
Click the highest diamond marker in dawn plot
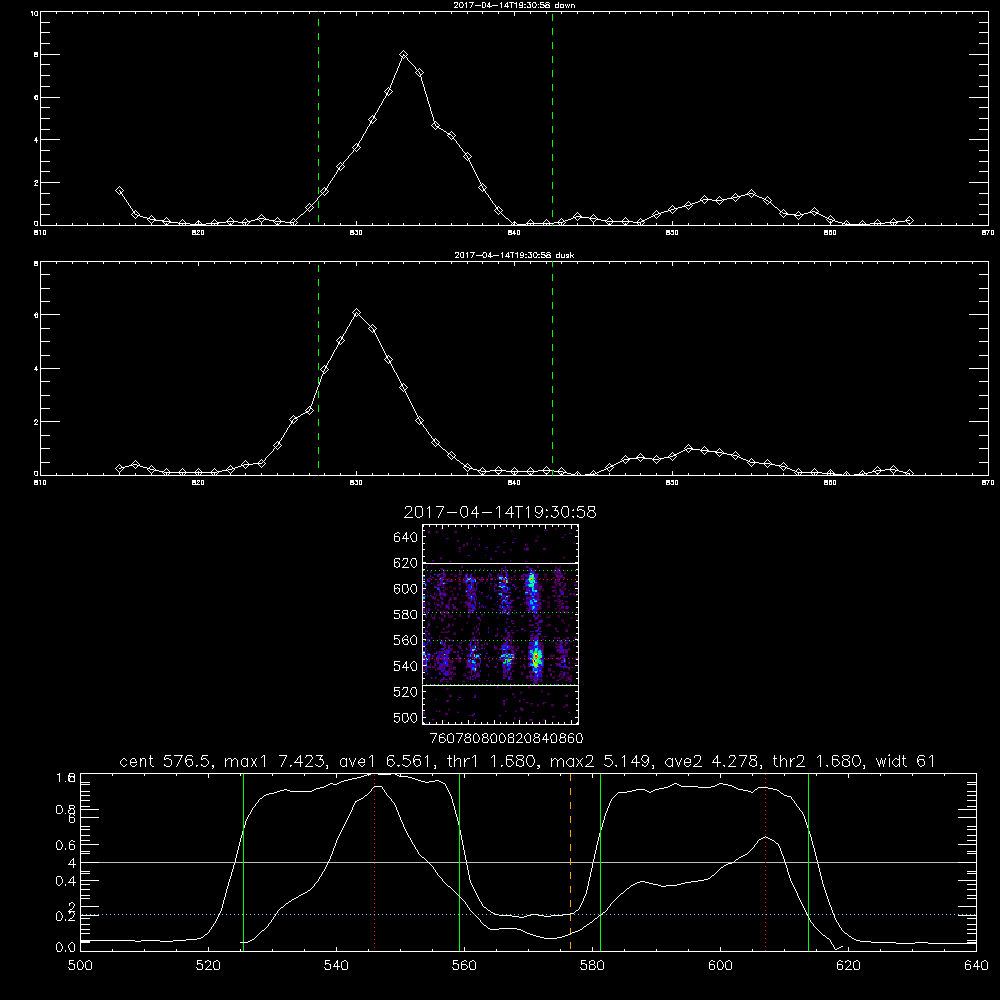tap(403, 55)
